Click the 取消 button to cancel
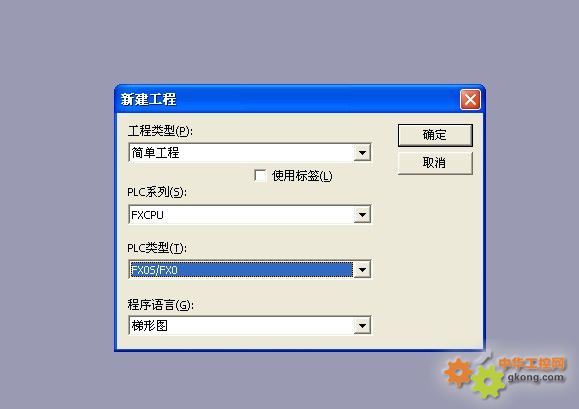This screenshot has width=579, height=409. (435, 163)
